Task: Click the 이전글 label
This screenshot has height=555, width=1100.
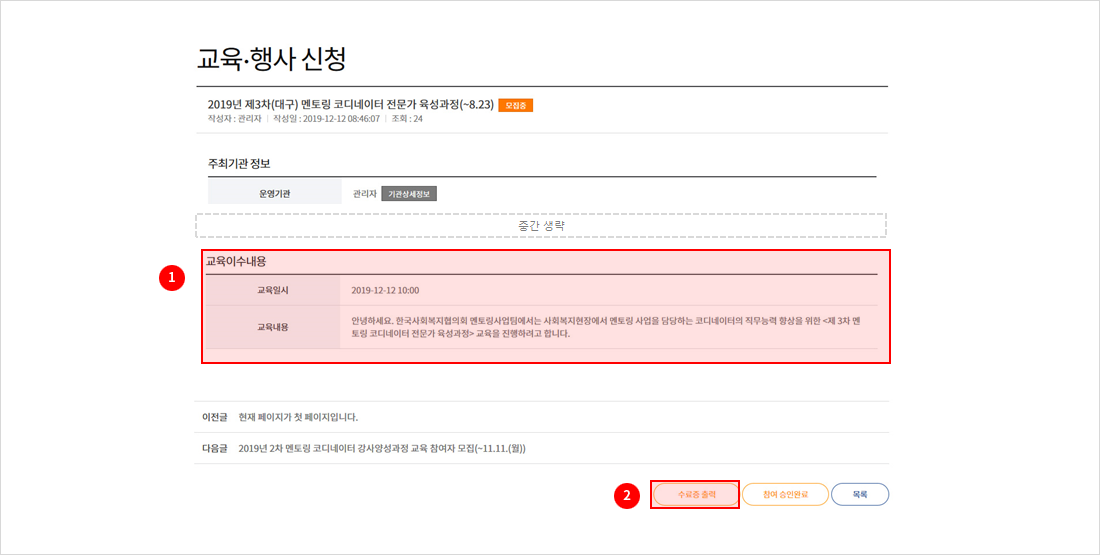Action: (x=214, y=417)
